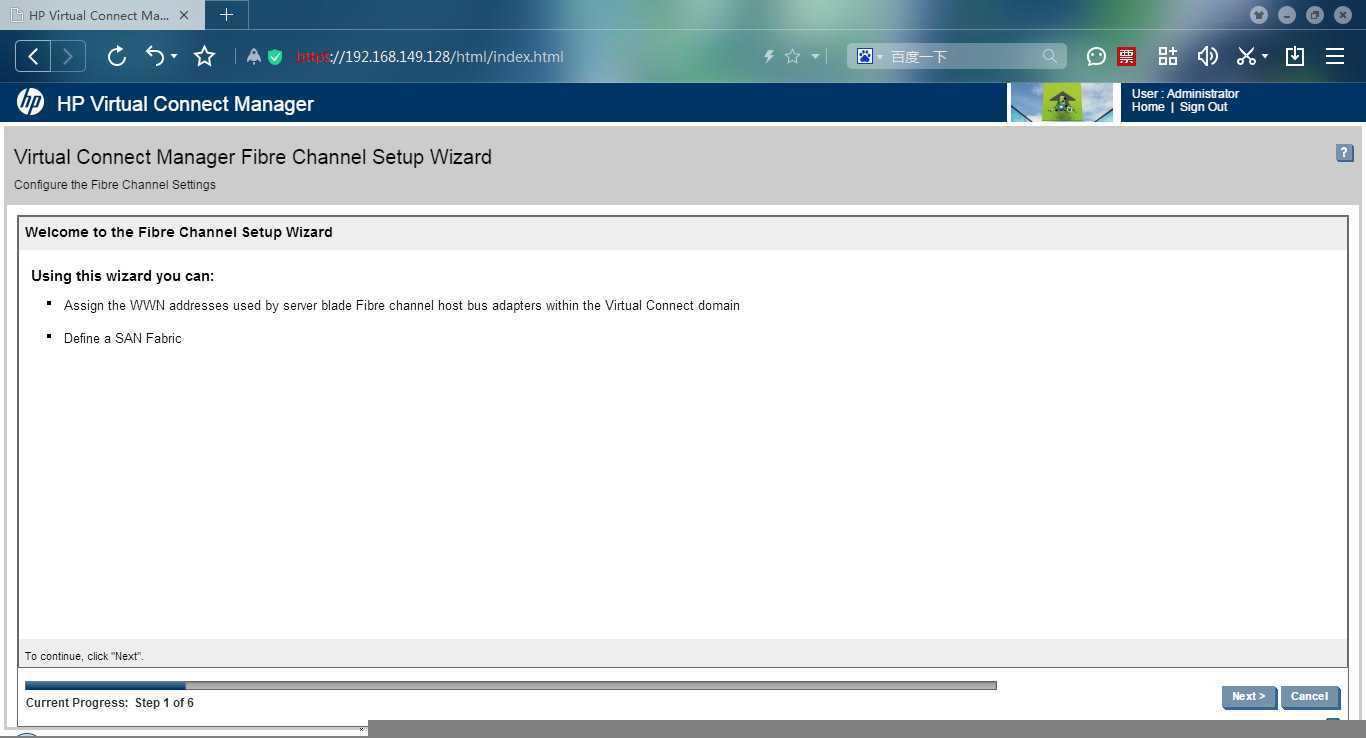This screenshot has height=738, width=1366.
Task: Click the banner thumbnail image in the header
Action: [x=1062, y=102]
